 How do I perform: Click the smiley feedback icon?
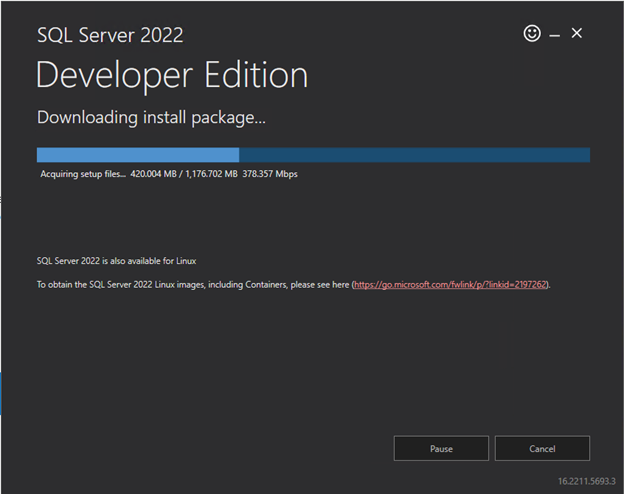(532, 33)
